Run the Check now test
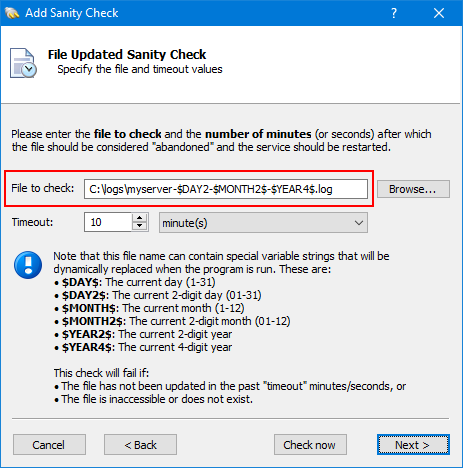This screenshot has width=463, height=468. coord(310,445)
